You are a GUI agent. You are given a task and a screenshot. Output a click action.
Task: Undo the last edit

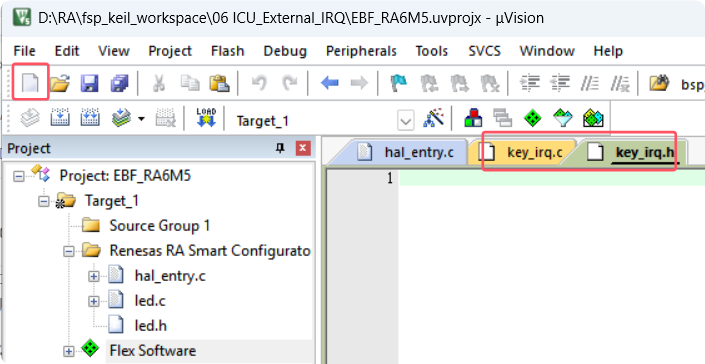(259, 83)
